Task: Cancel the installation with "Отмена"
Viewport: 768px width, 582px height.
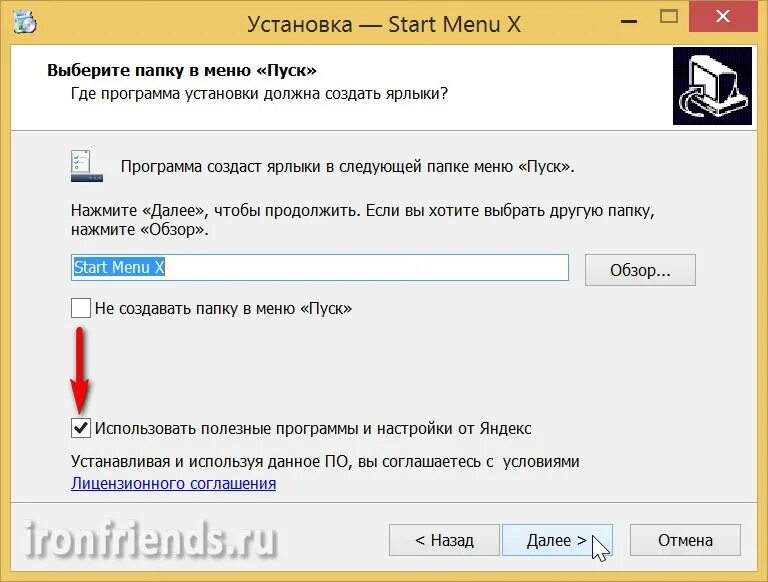Action: coord(685,540)
